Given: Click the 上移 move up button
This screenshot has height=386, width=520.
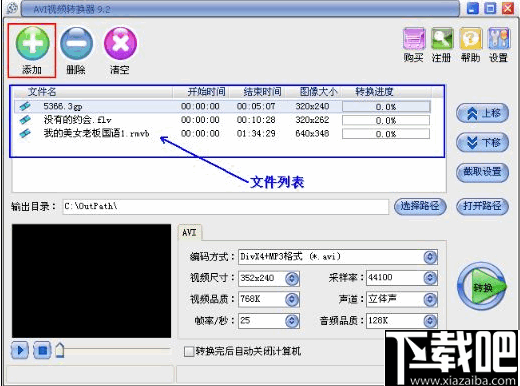Looking at the screenshot, I should tap(482, 113).
